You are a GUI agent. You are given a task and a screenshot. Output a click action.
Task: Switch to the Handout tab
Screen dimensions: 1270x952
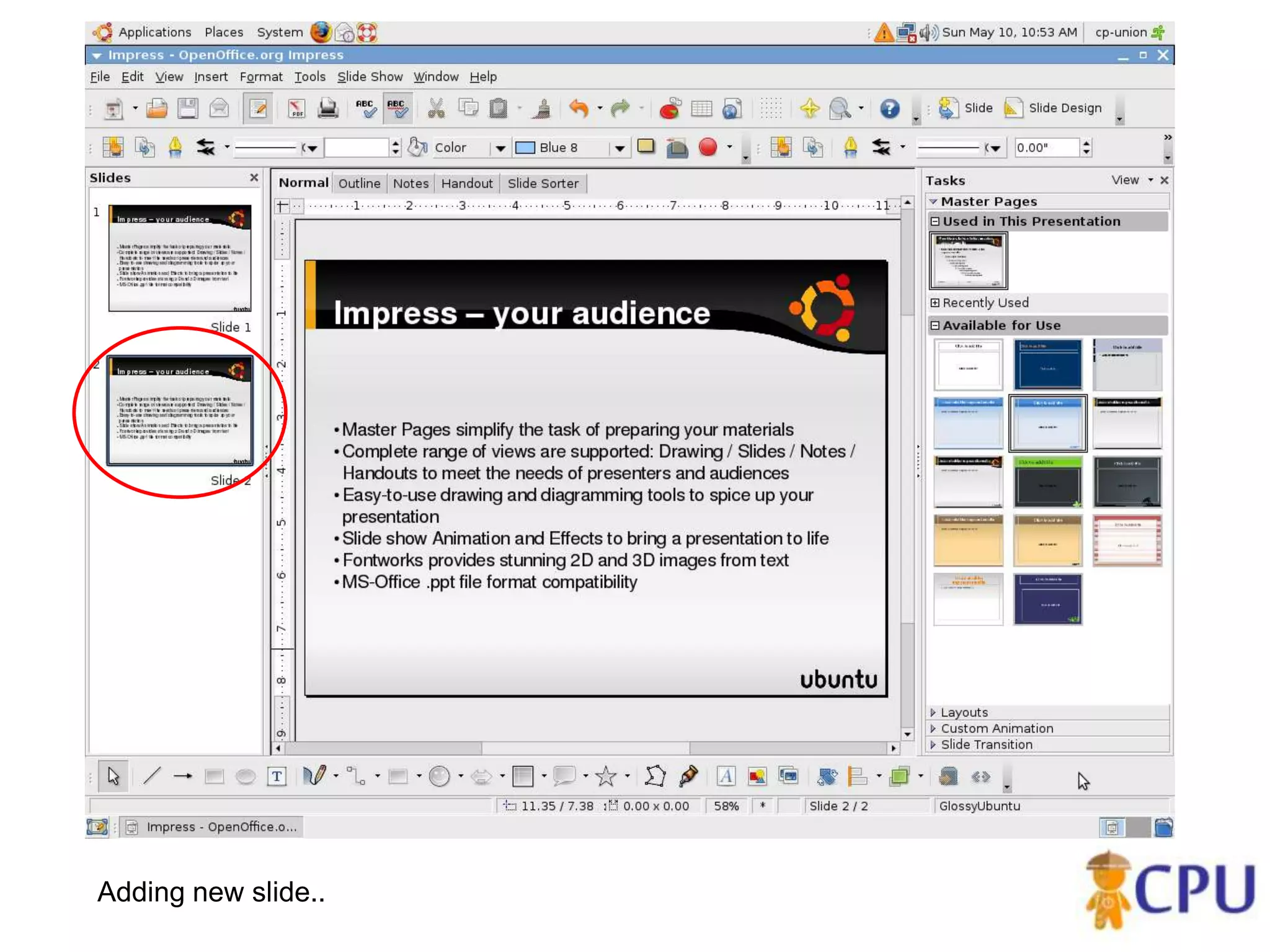[x=467, y=183]
